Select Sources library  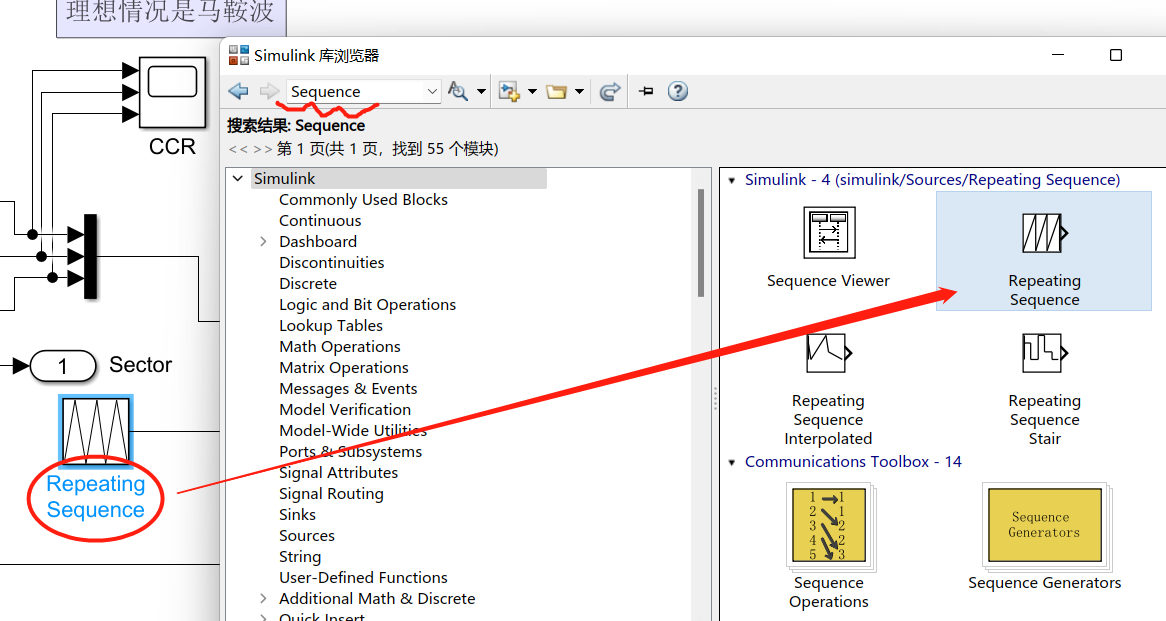(306, 535)
